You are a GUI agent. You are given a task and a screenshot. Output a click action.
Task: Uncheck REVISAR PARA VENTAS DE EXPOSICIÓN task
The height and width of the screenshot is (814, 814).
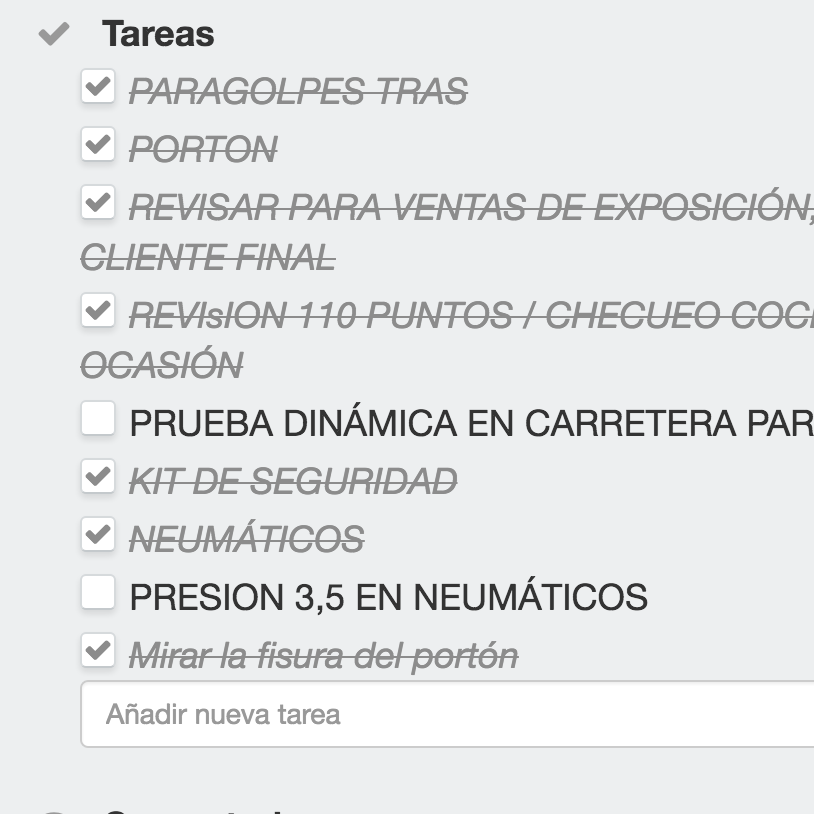97,203
